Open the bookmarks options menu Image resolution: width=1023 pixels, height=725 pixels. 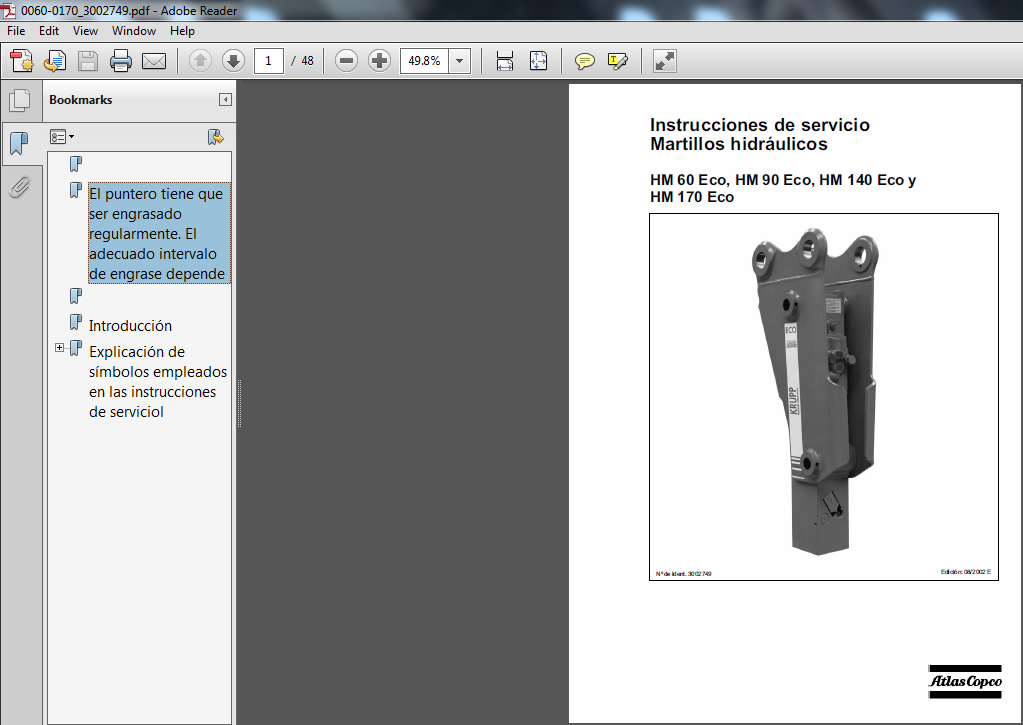62,137
